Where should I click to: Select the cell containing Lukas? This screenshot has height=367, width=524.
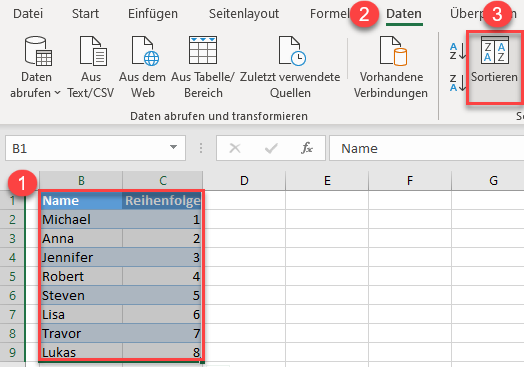click(81, 352)
